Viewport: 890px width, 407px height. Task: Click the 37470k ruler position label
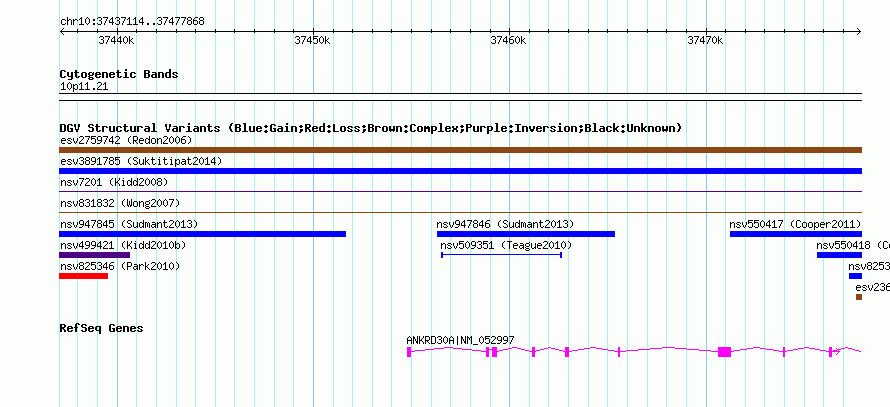point(705,40)
